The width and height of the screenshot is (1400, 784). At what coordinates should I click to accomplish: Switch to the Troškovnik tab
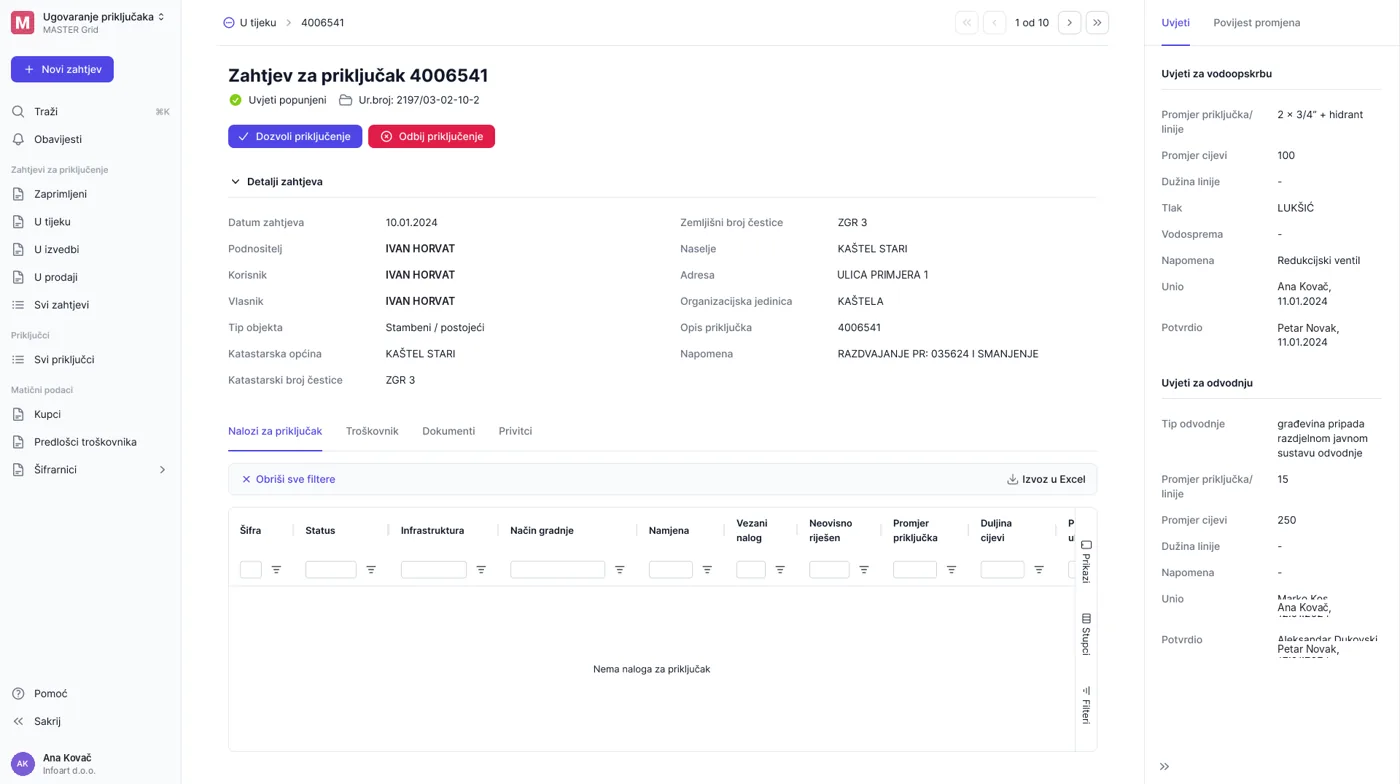point(372,431)
